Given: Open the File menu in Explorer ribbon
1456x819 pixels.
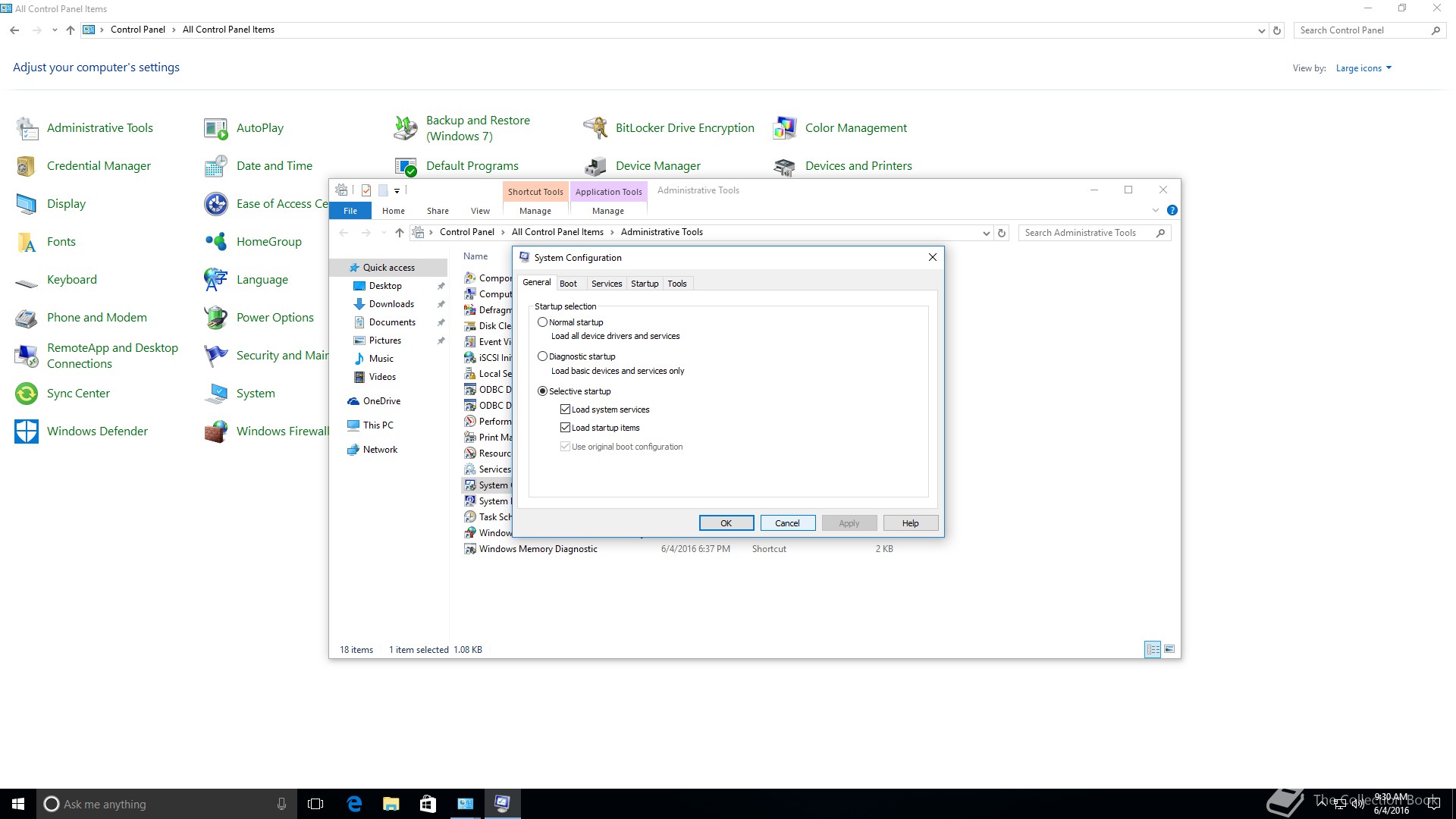Looking at the screenshot, I should (350, 211).
